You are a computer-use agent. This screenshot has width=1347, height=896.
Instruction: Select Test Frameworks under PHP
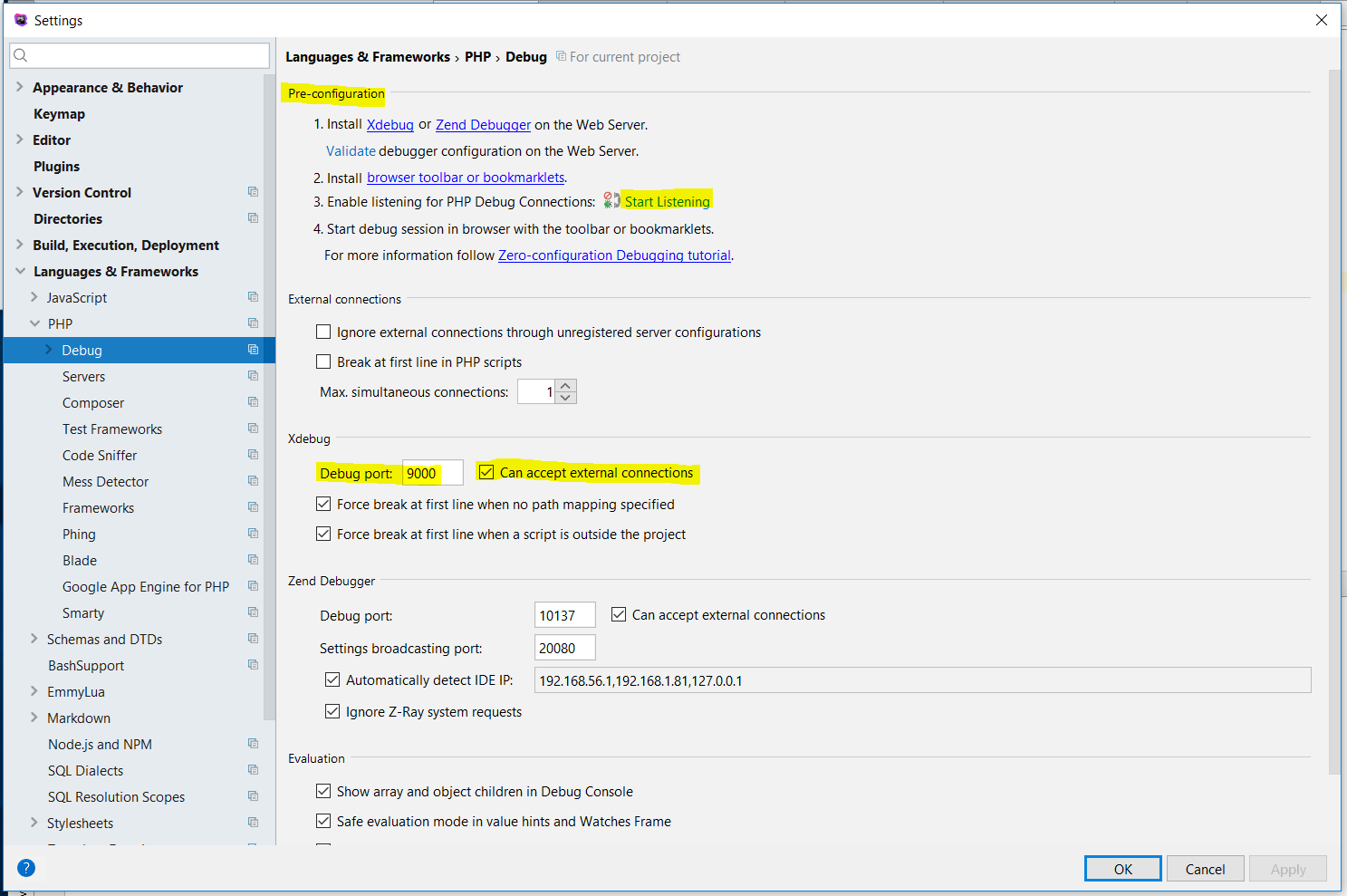(x=112, y=429)
